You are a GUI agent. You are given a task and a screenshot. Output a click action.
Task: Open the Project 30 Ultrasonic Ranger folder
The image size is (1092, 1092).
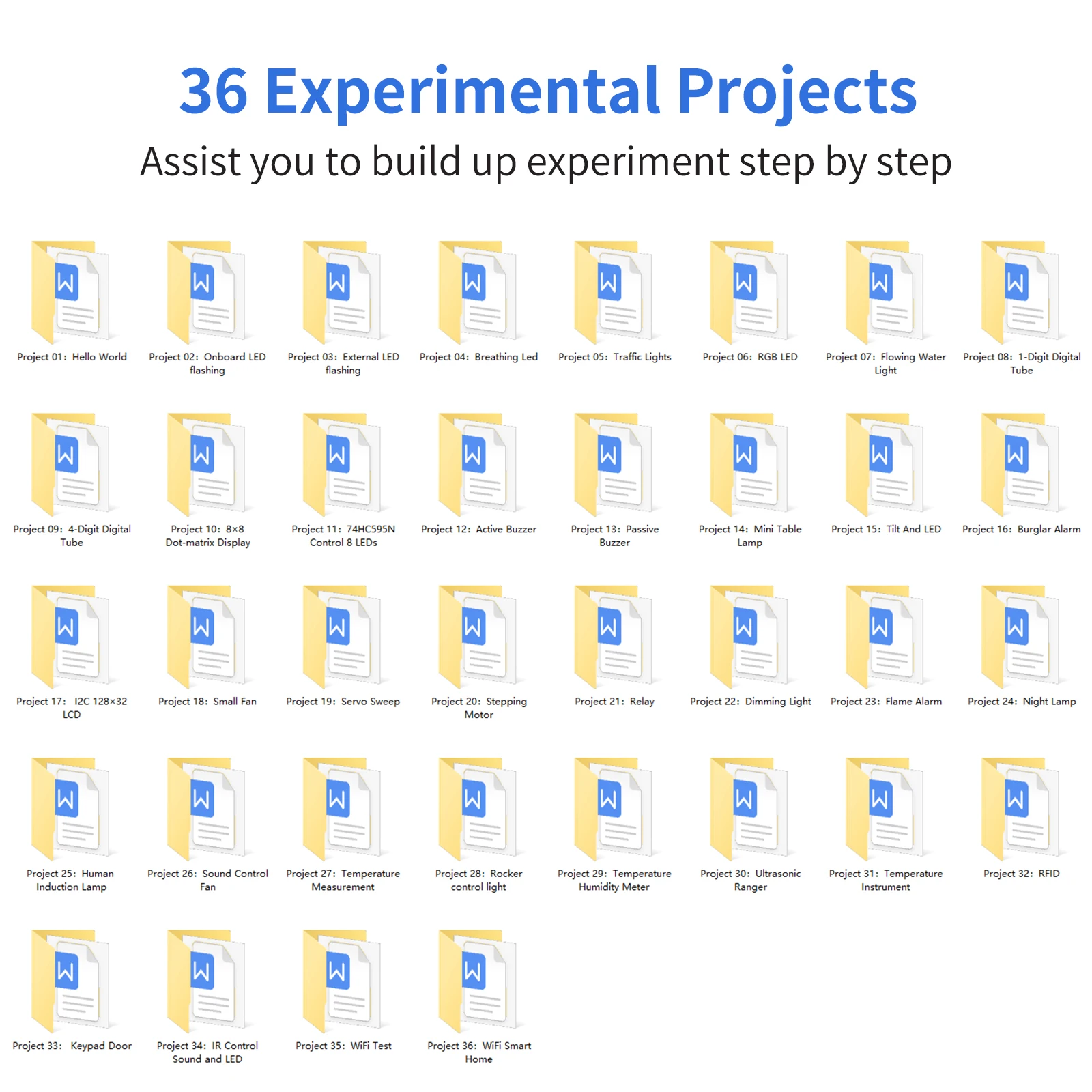pos(749,809)
